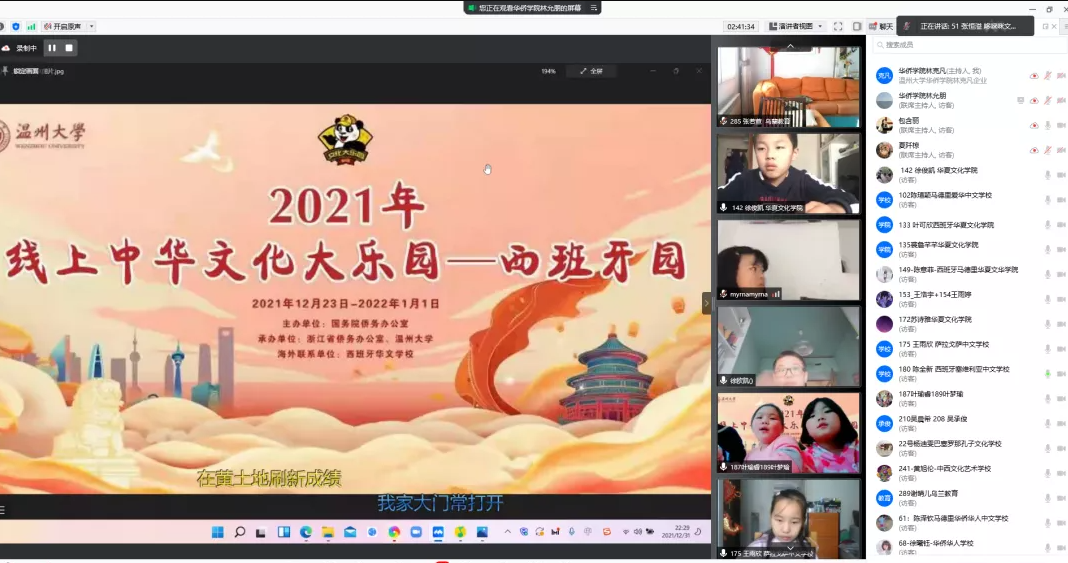The width and height of the screenshot is (1068, 563).
Task: Click the 全屏 fullscreen button on the shared screen
Action: pyautogui.click(x=591, y=71)
